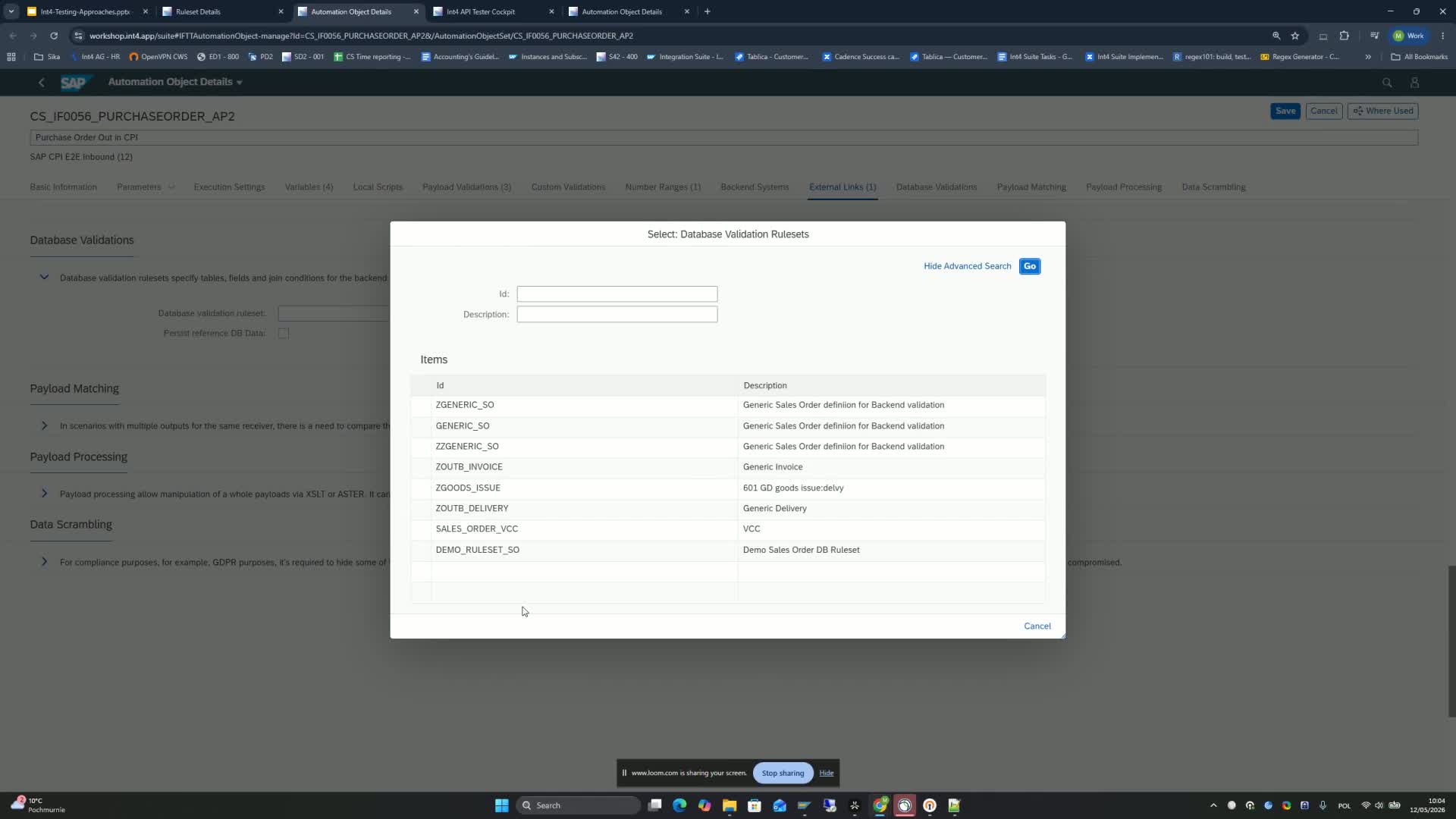
Task: Open the OpenVPN CWS bookmark
Action: click(158, 57)
